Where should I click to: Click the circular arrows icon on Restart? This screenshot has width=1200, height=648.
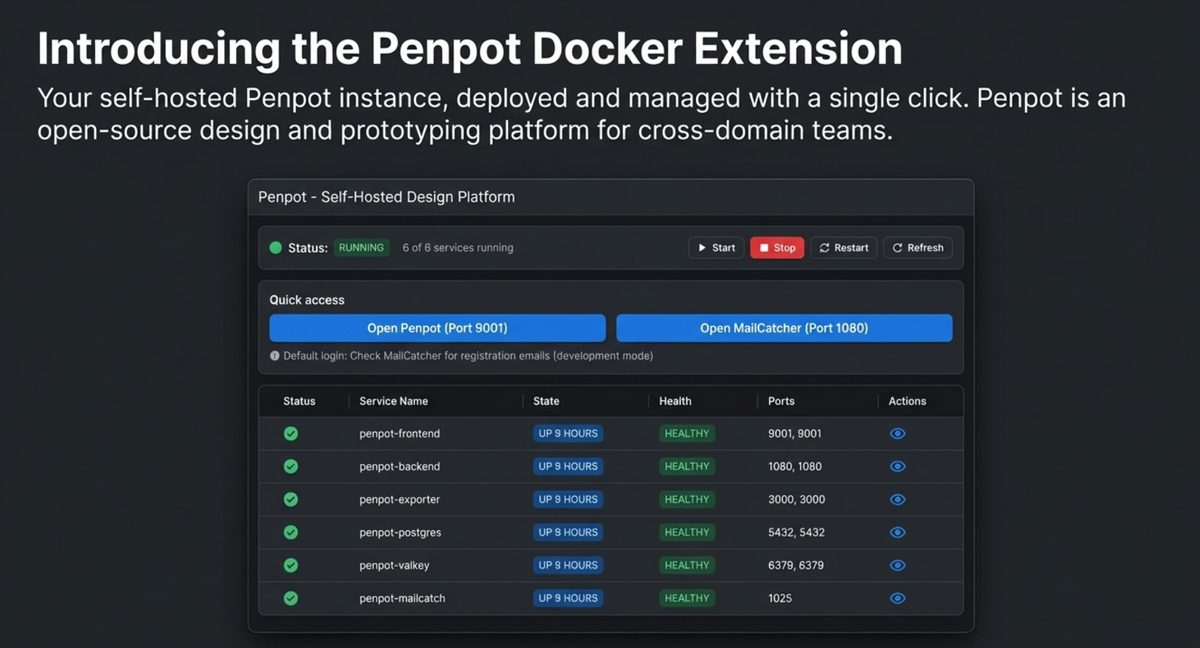pyautogui.click(x=823, y=247)
